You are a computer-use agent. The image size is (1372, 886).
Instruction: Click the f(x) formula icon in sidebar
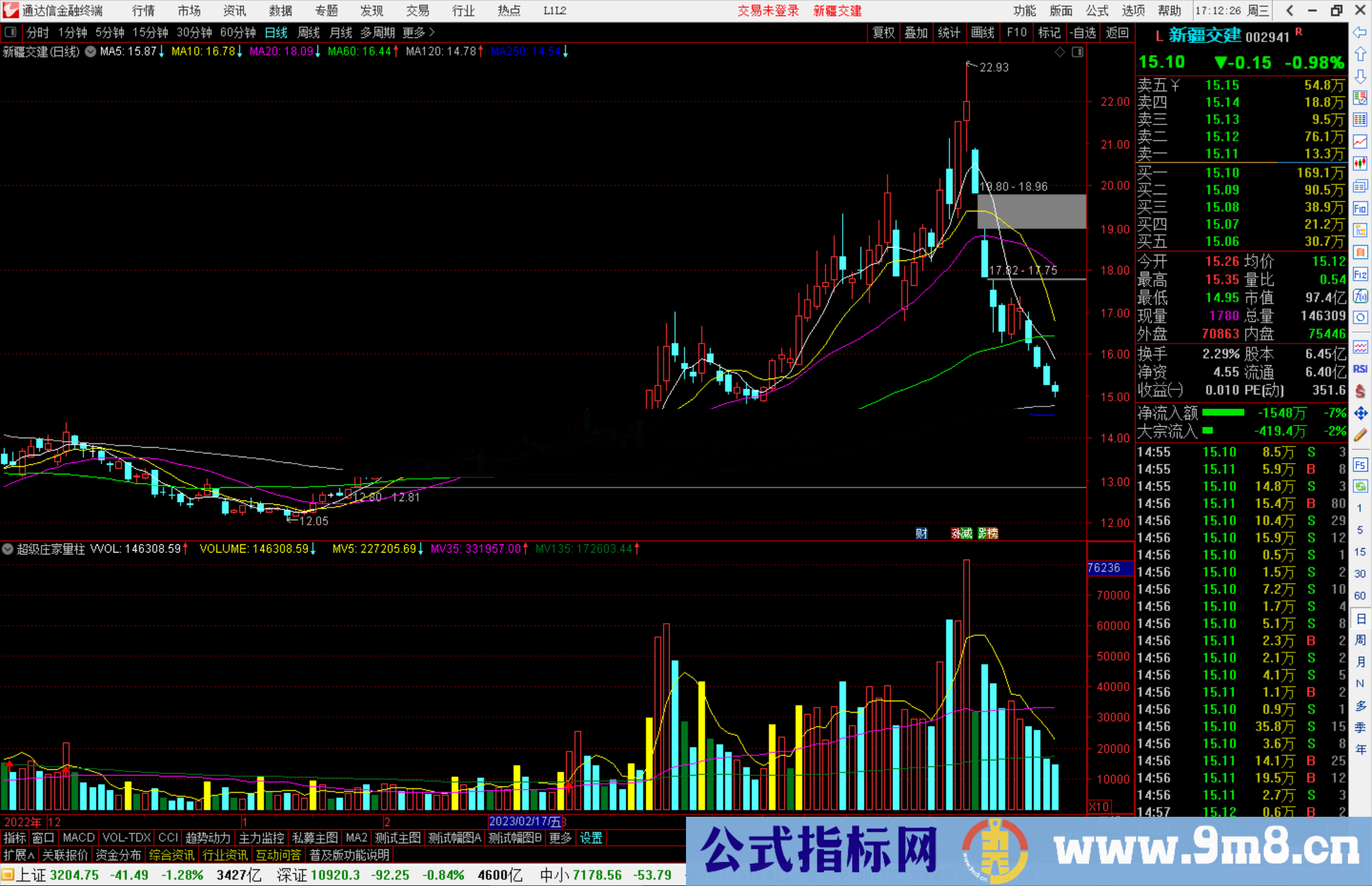(x=1360, y=296)
